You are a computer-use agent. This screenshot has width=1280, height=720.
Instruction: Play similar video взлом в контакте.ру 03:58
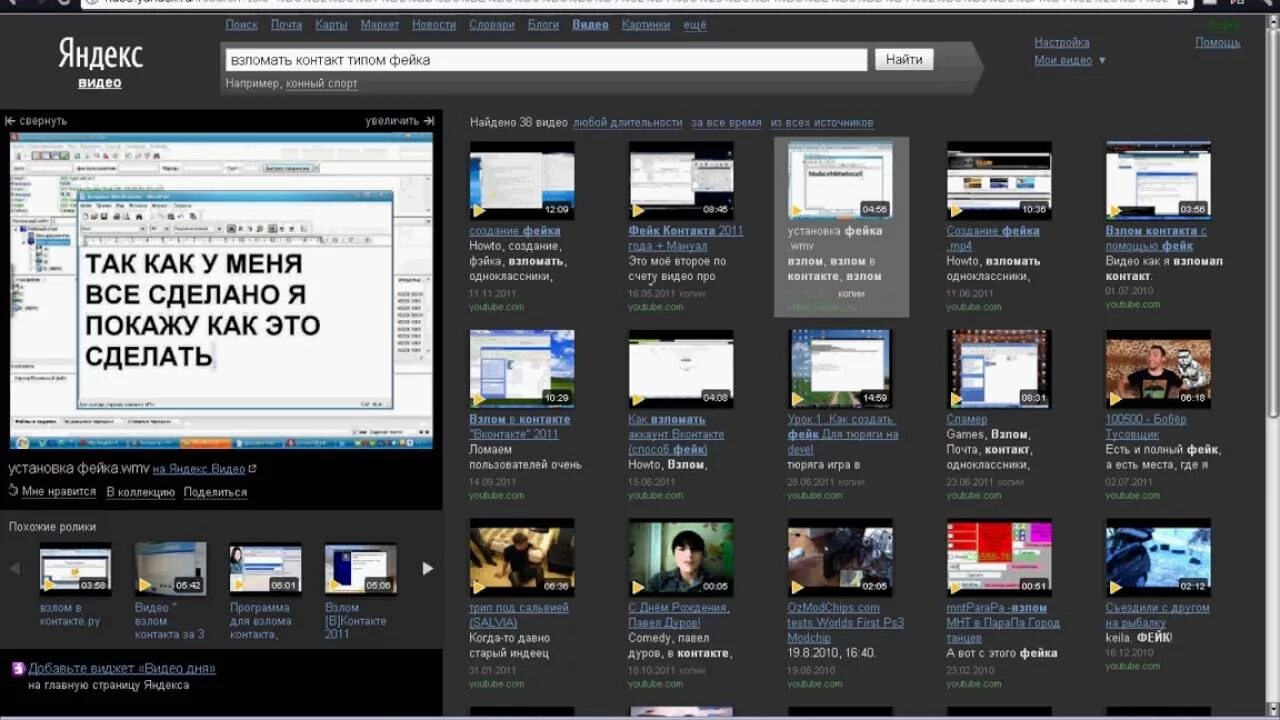coord(75,568)
